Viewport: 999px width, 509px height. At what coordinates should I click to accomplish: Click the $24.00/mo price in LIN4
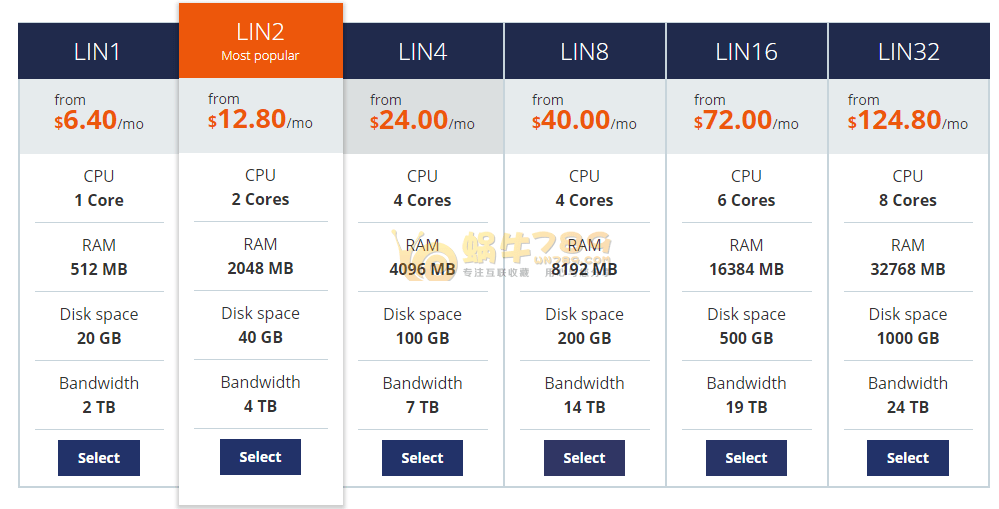(422, 120)
